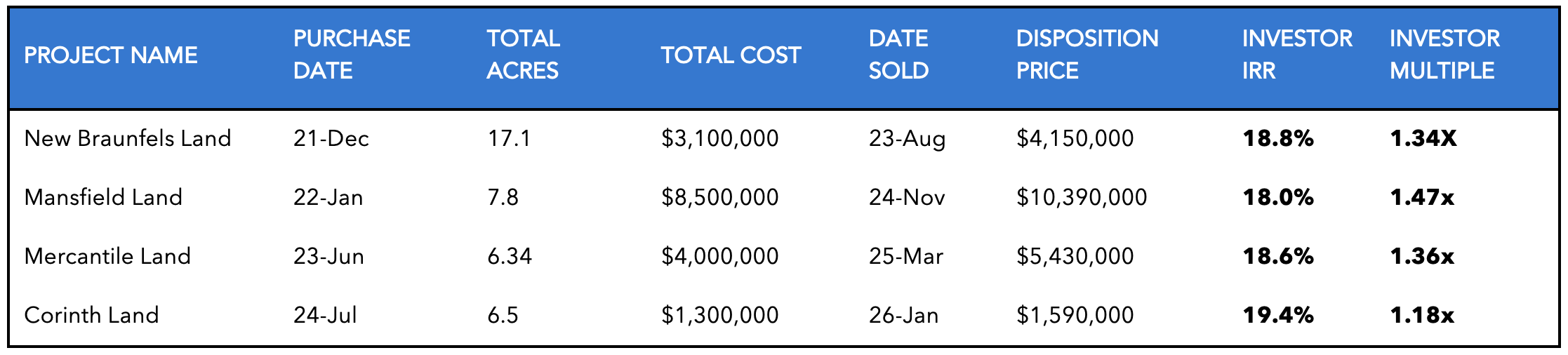Click the 19.4% investor IRR value

pos(1278,315)
